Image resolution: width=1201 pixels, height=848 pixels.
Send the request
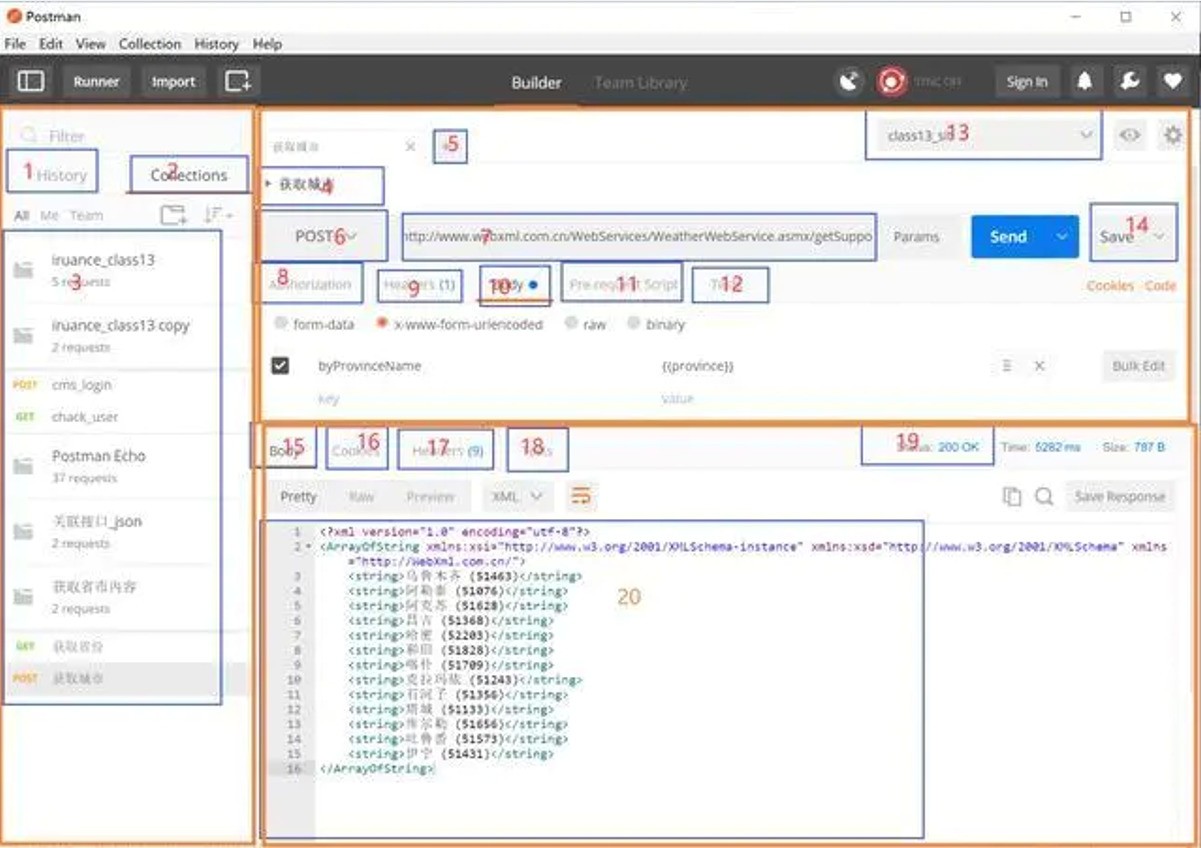[1008, 237]
